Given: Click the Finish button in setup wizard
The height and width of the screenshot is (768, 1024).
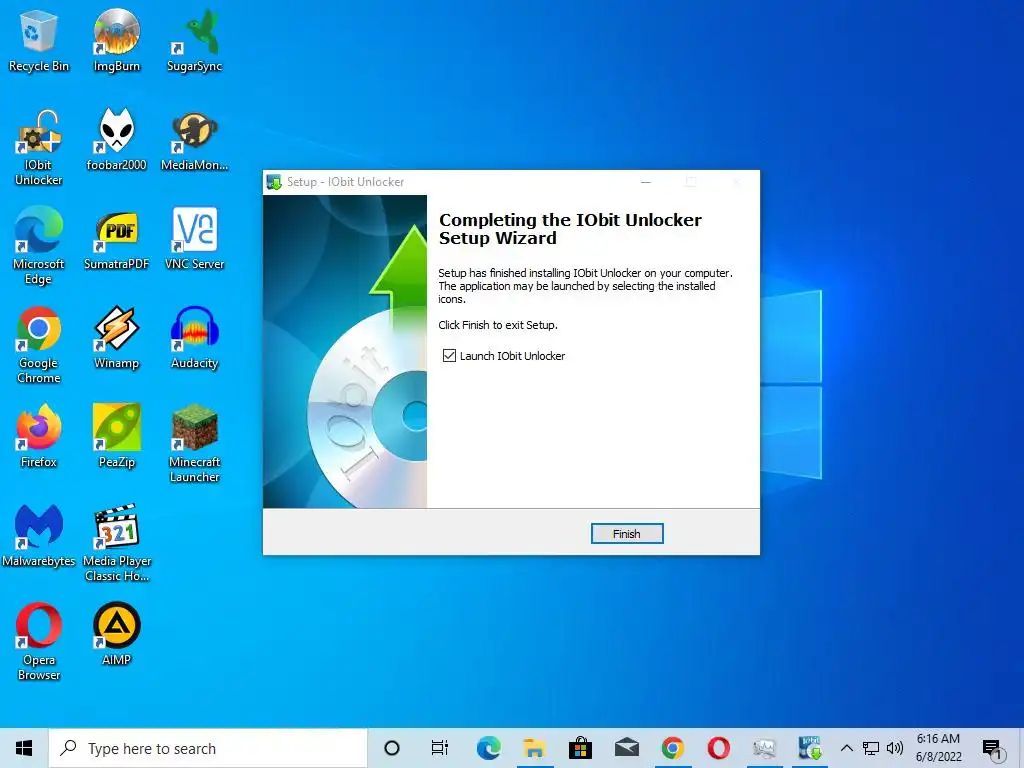Looking at the screenshot, I should tap(627, 534).
